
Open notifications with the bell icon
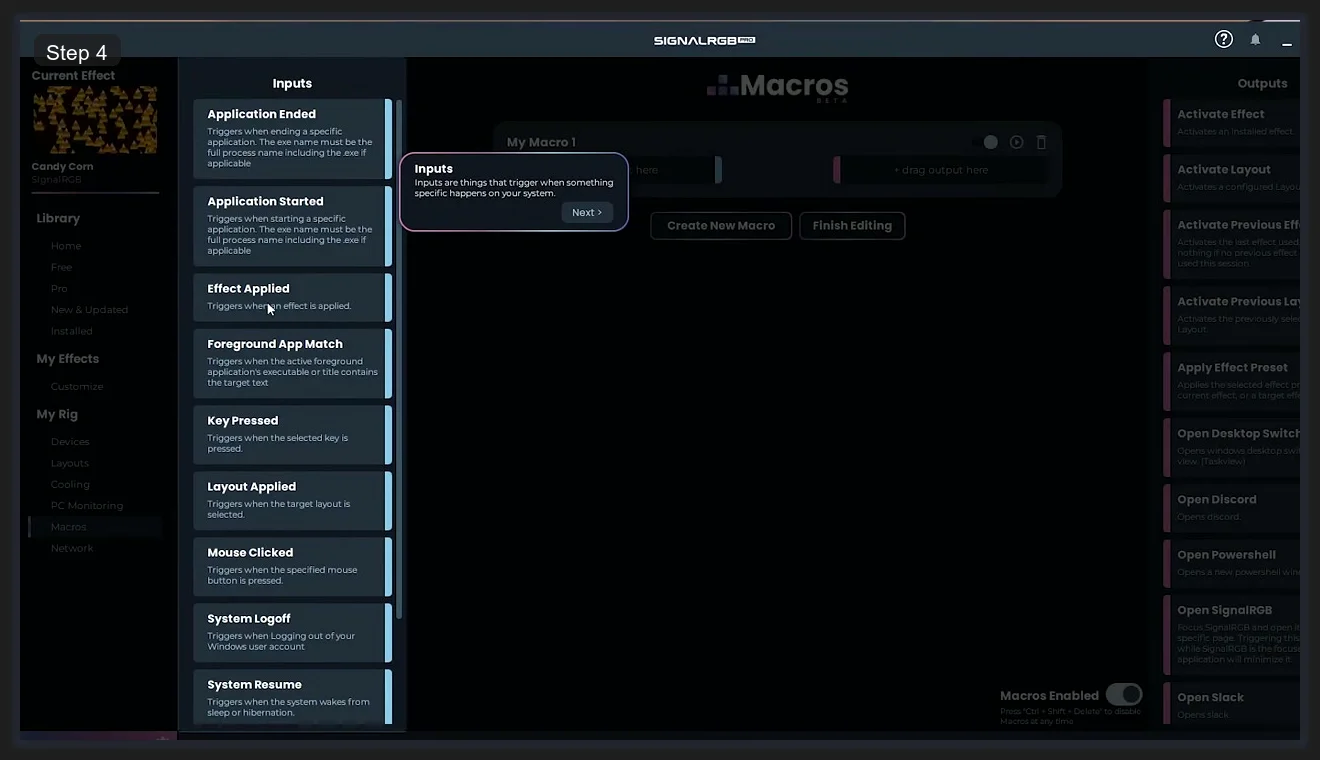[1255, 39]
